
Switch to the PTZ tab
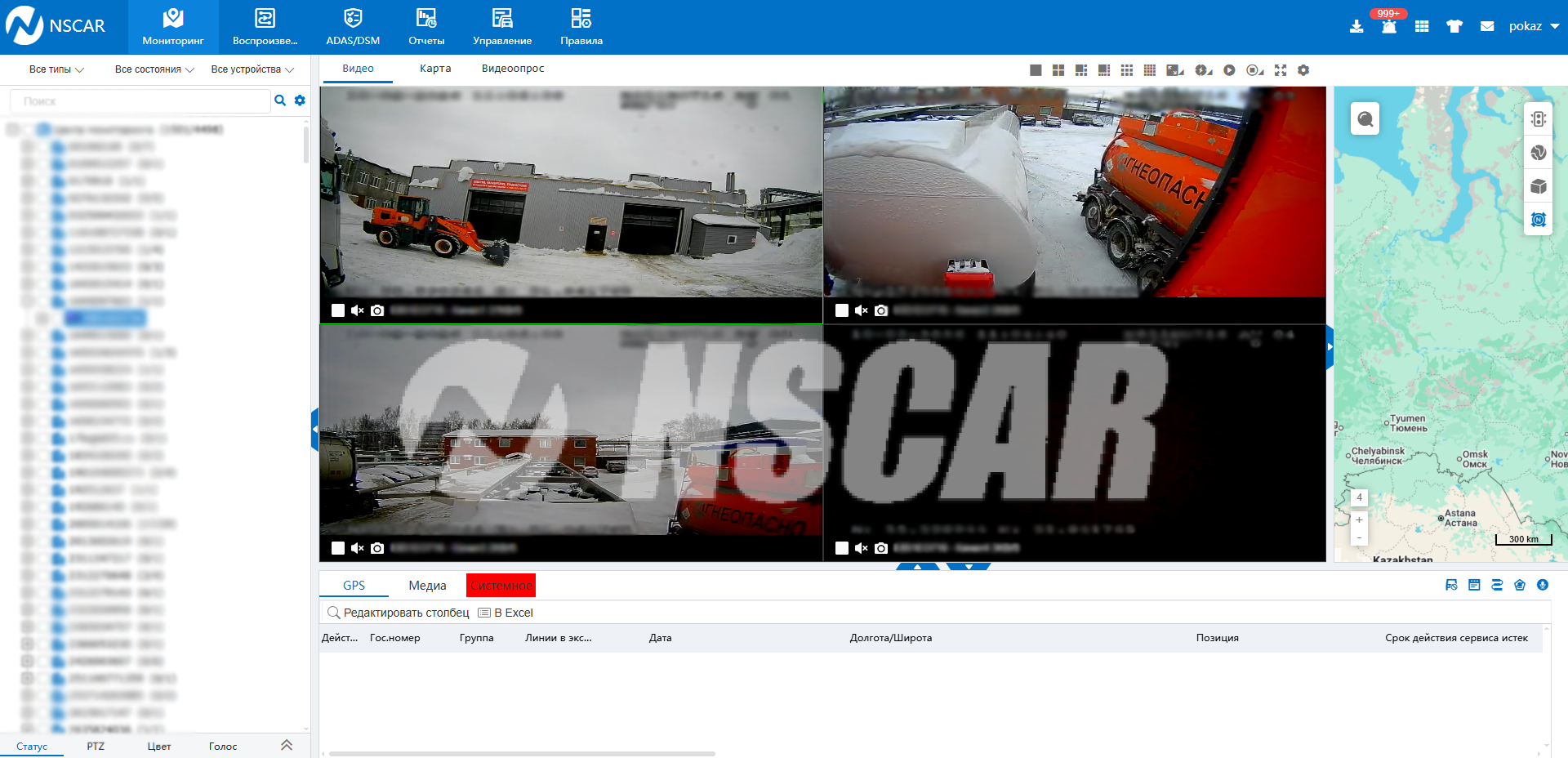tap(96, 746)
